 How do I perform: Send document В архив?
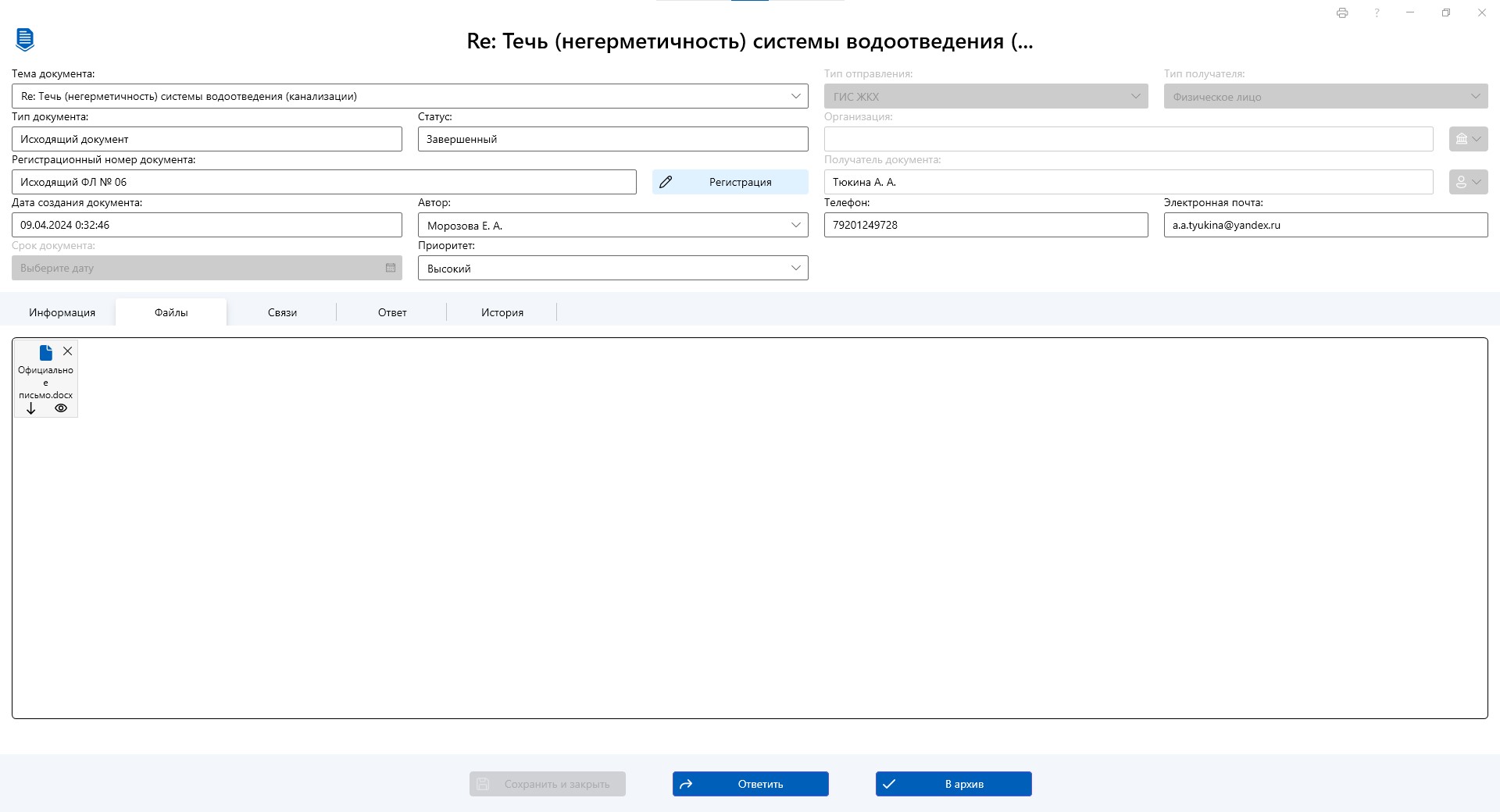coord(954,784)
